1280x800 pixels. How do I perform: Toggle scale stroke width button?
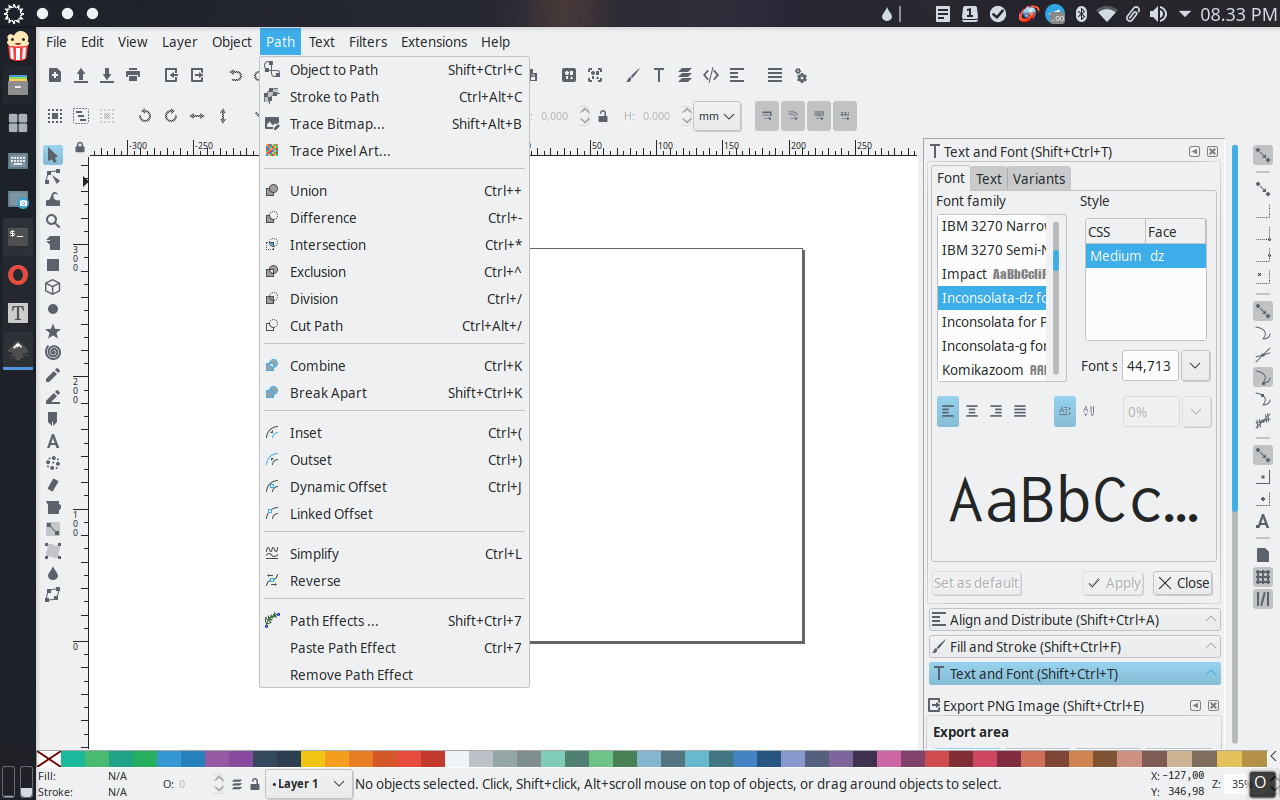click(x=767, y=116)
